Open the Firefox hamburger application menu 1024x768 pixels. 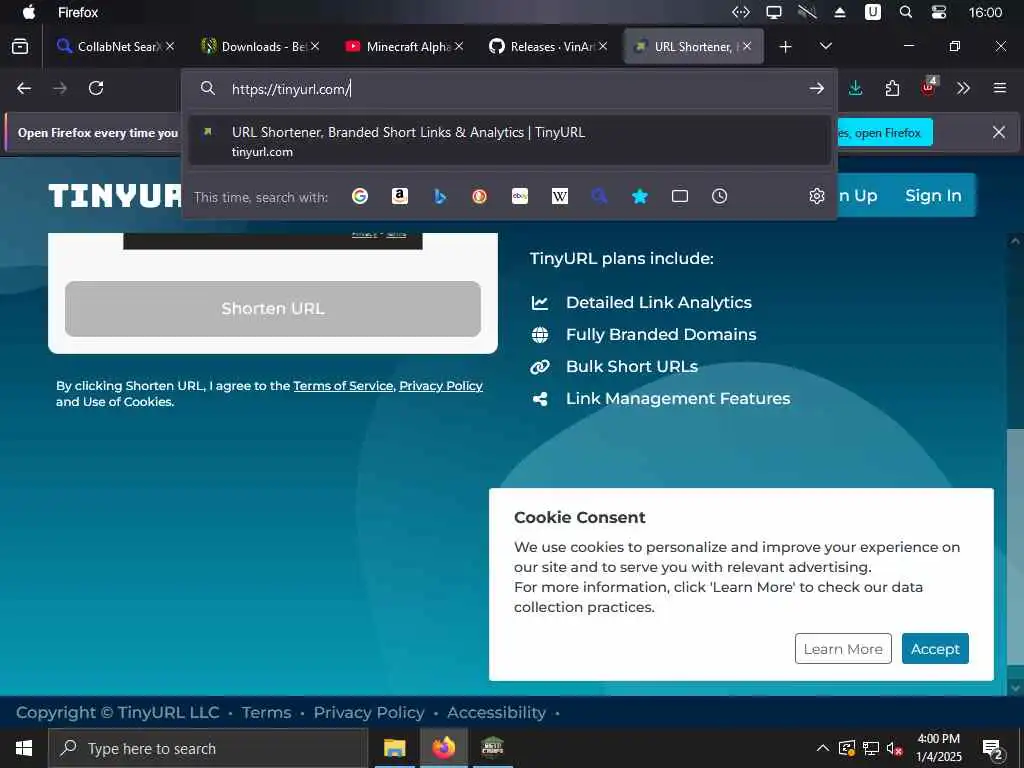1000,88
